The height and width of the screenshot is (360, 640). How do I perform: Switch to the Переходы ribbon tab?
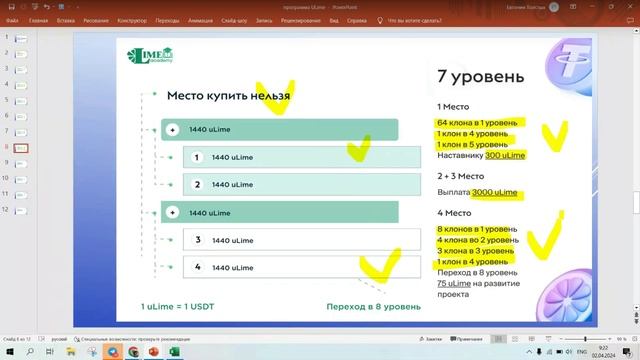pos(167,20)
